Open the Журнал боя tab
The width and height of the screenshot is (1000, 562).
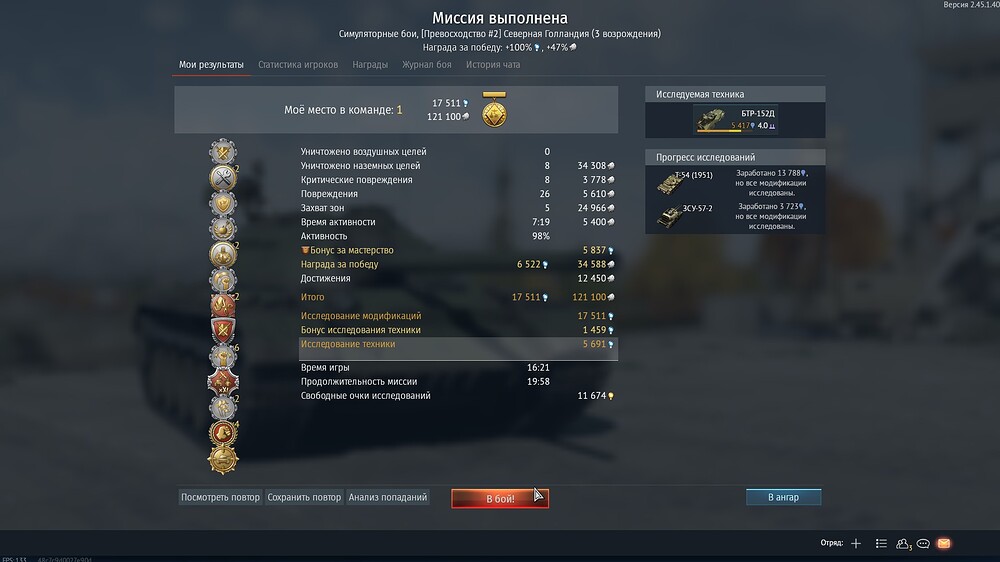tap(427, 64)
